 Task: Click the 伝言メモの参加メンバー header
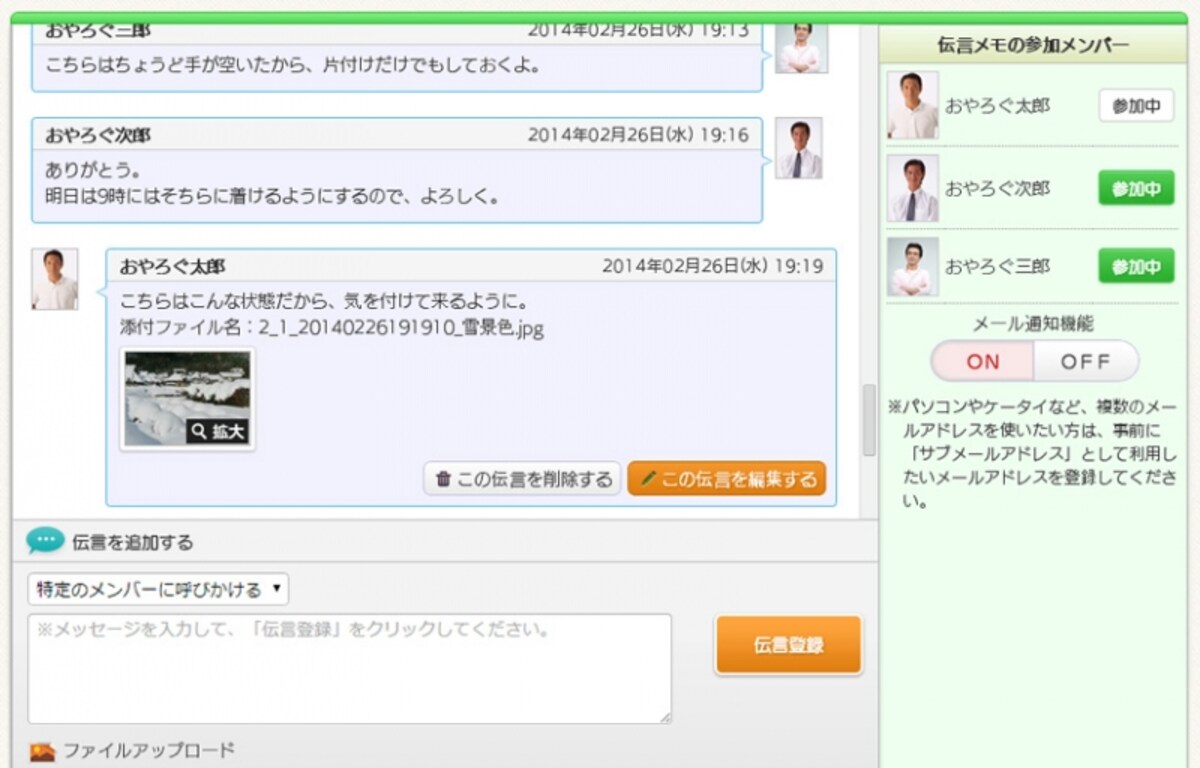point(1034,45)
